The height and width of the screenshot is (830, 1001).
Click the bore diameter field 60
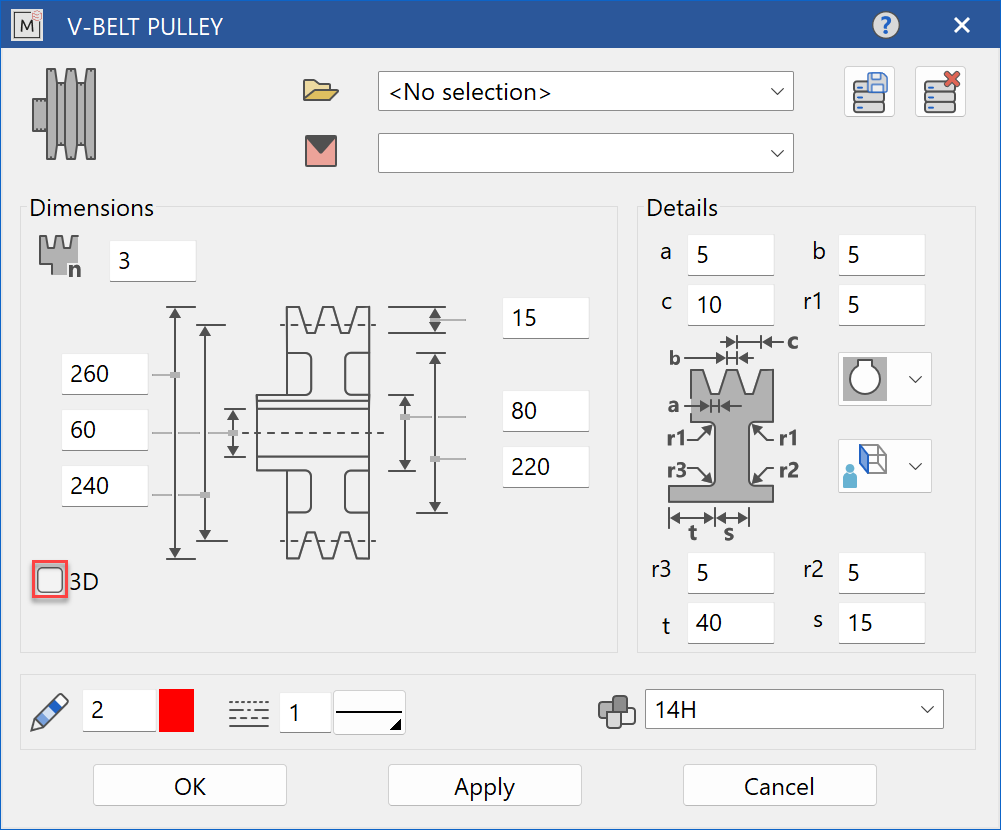click(x=105, y=430)
